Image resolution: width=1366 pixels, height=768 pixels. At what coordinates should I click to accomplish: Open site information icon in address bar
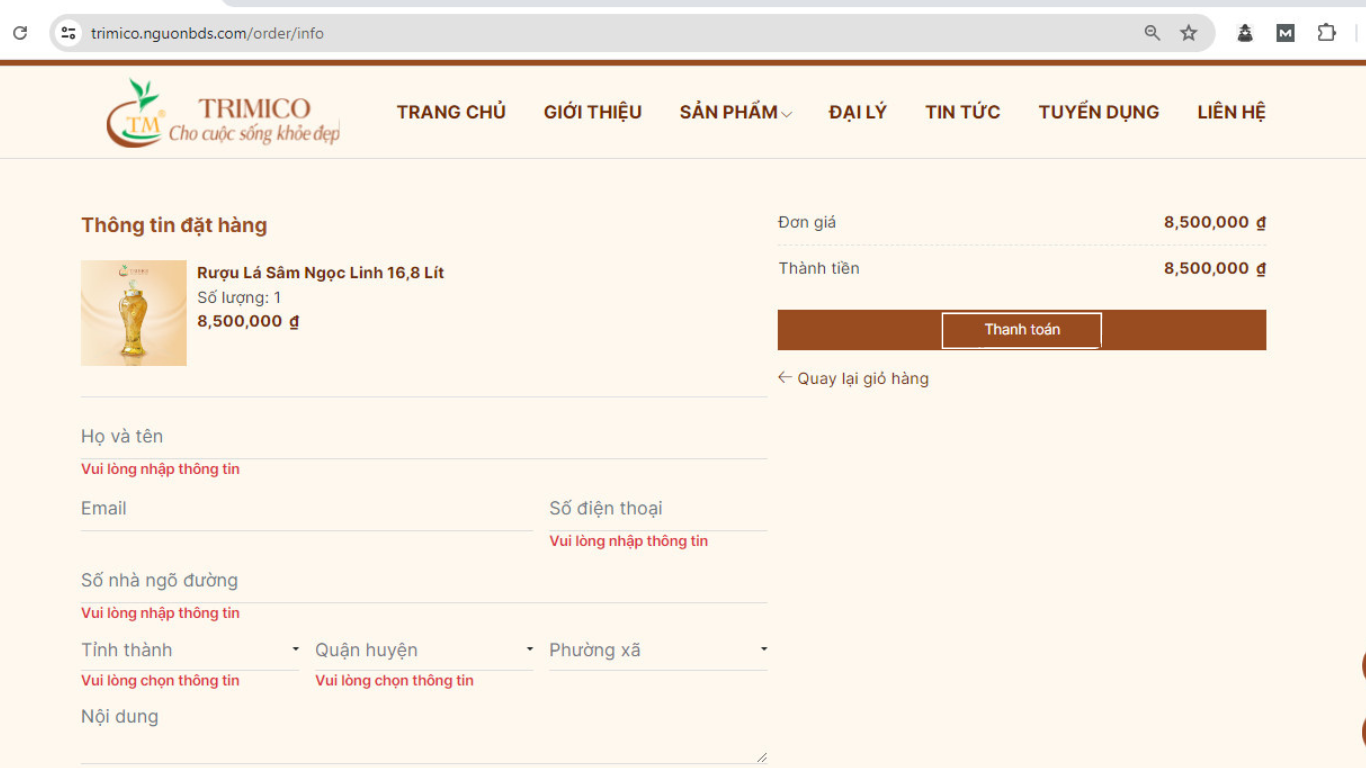point(68,33)
